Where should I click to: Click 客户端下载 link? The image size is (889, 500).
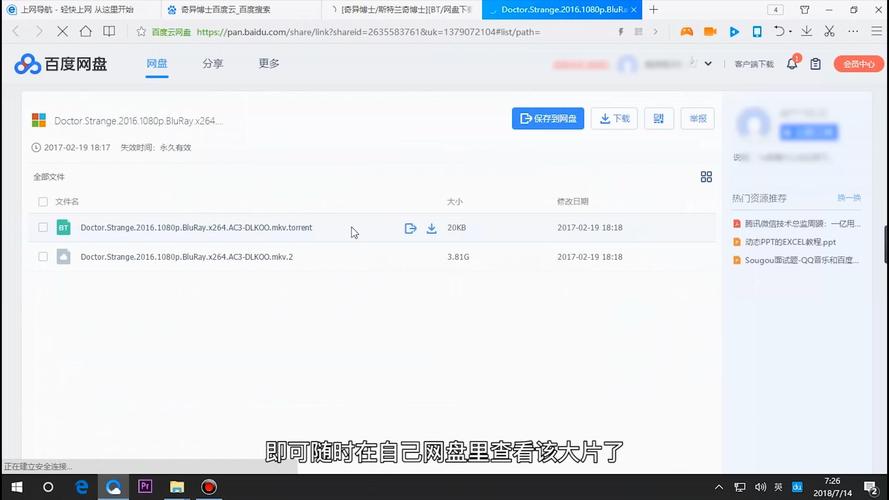tap(754, 64)
